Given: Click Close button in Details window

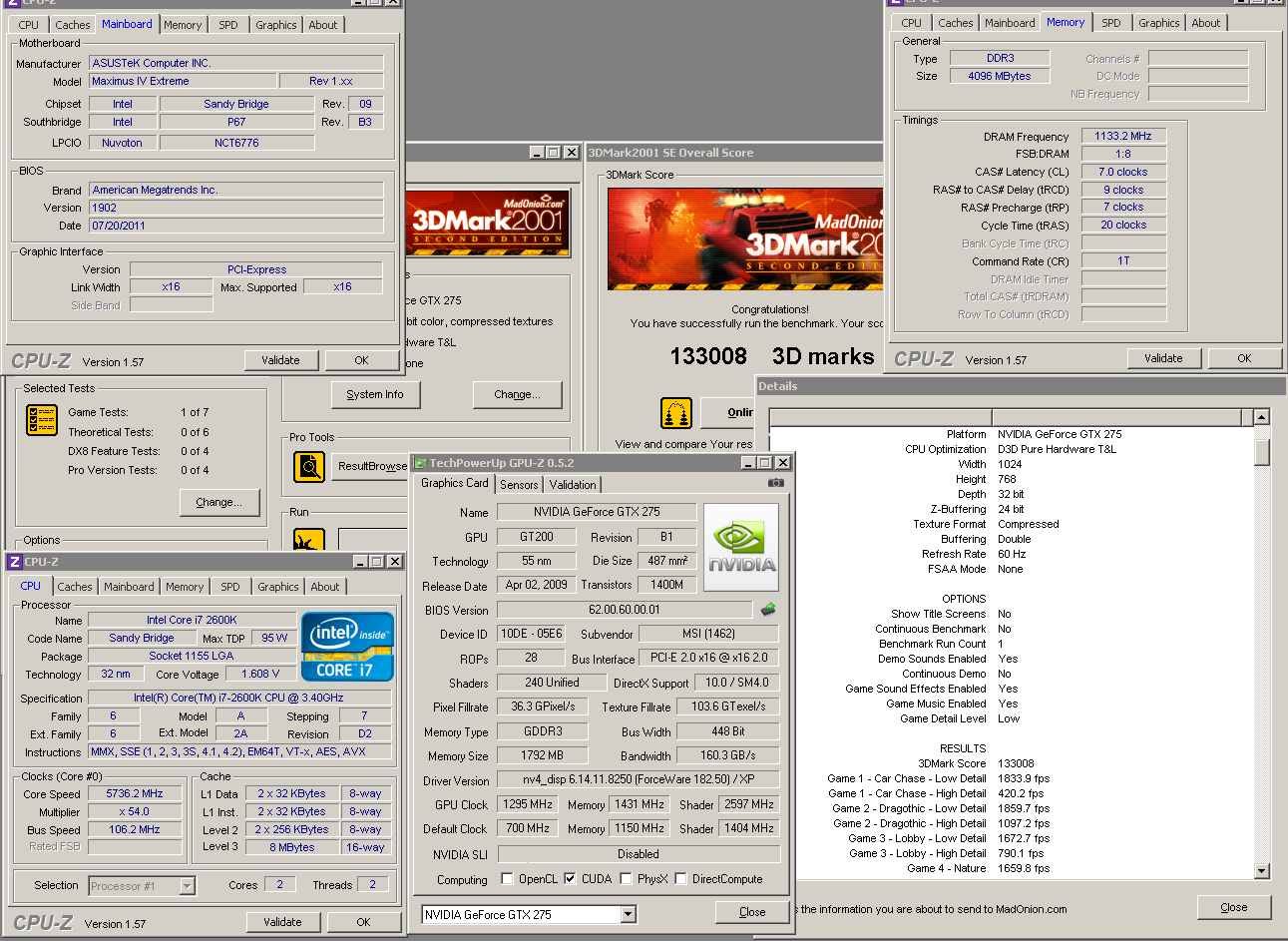Looking at the screenshot, I should [x=1234, y=907].
